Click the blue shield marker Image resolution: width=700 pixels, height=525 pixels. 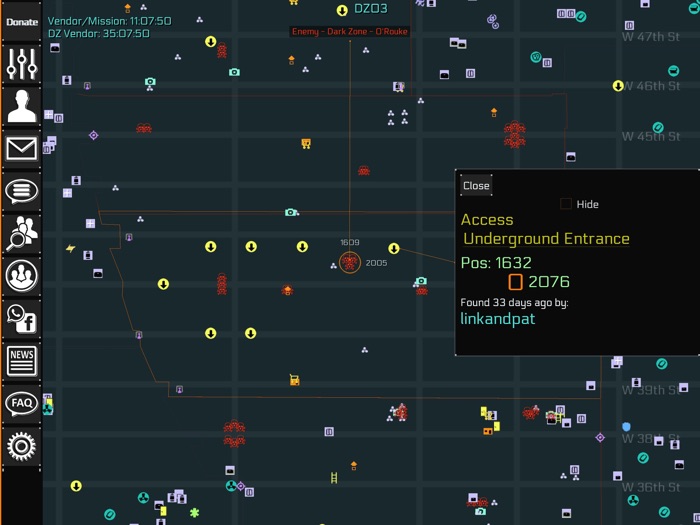[626, 427]
